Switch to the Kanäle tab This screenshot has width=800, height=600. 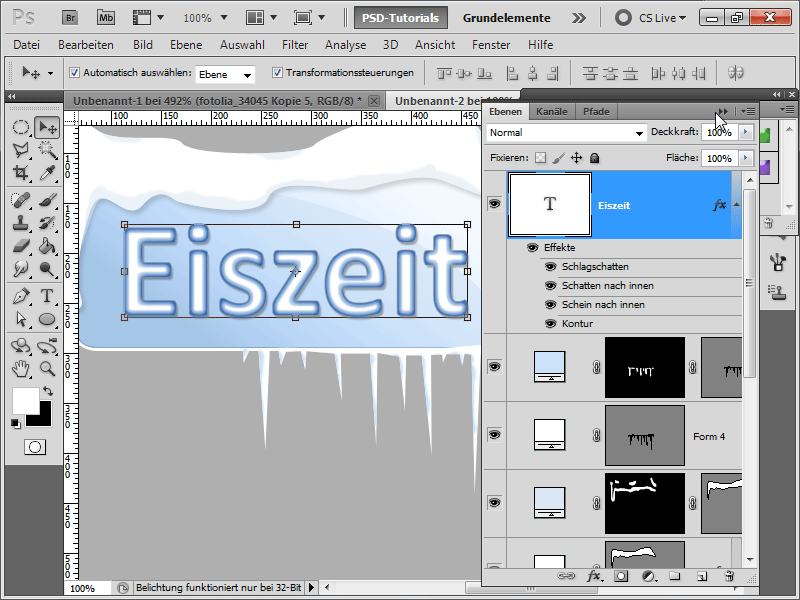[552, 112]
